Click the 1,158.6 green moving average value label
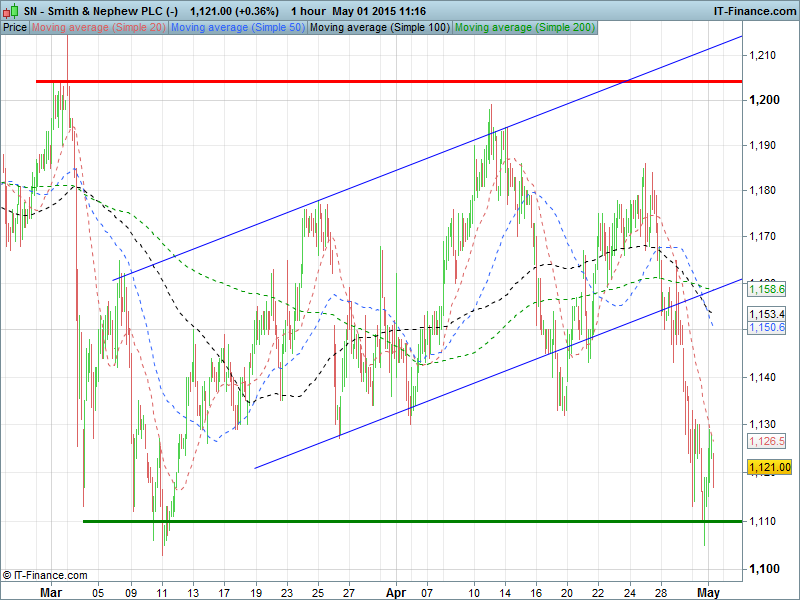 [767, 288]
